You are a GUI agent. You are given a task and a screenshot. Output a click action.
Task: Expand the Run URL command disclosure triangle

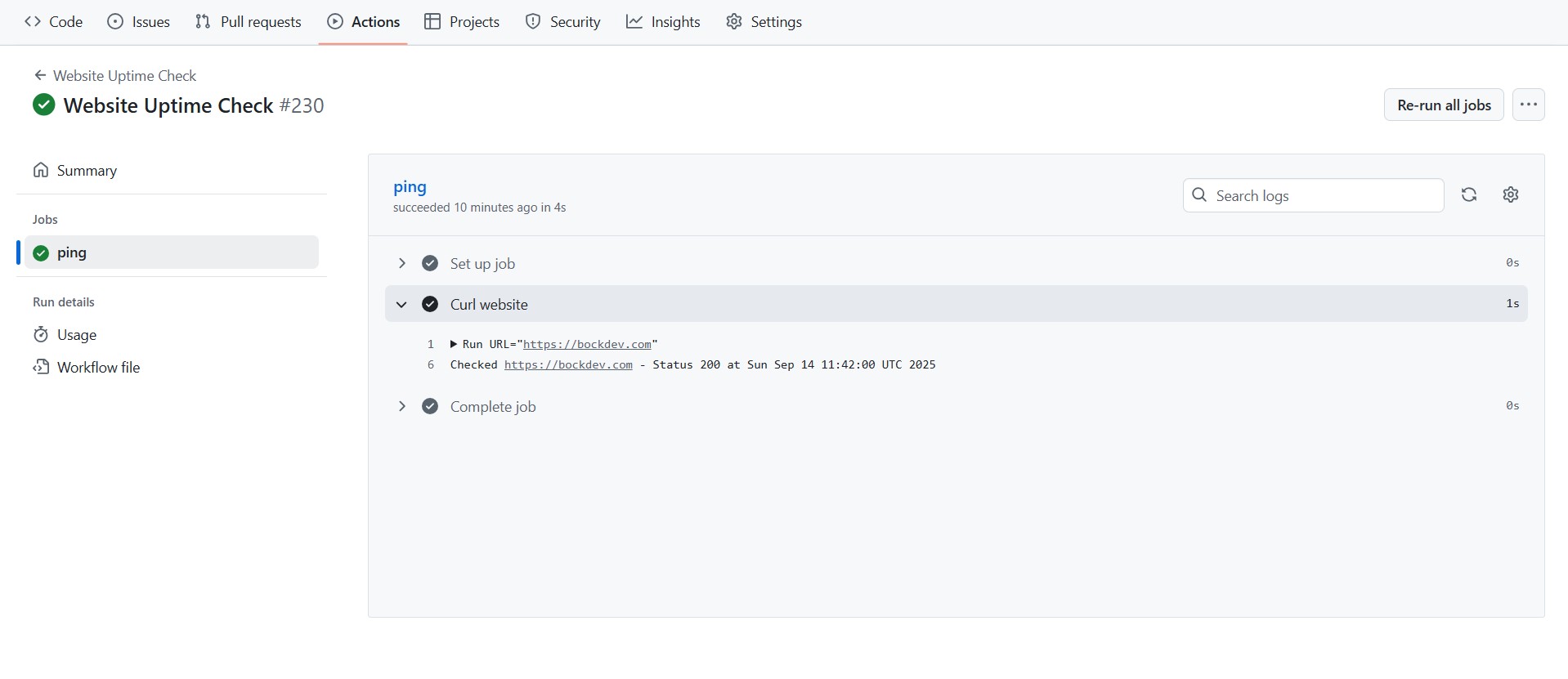click(454, 344)
